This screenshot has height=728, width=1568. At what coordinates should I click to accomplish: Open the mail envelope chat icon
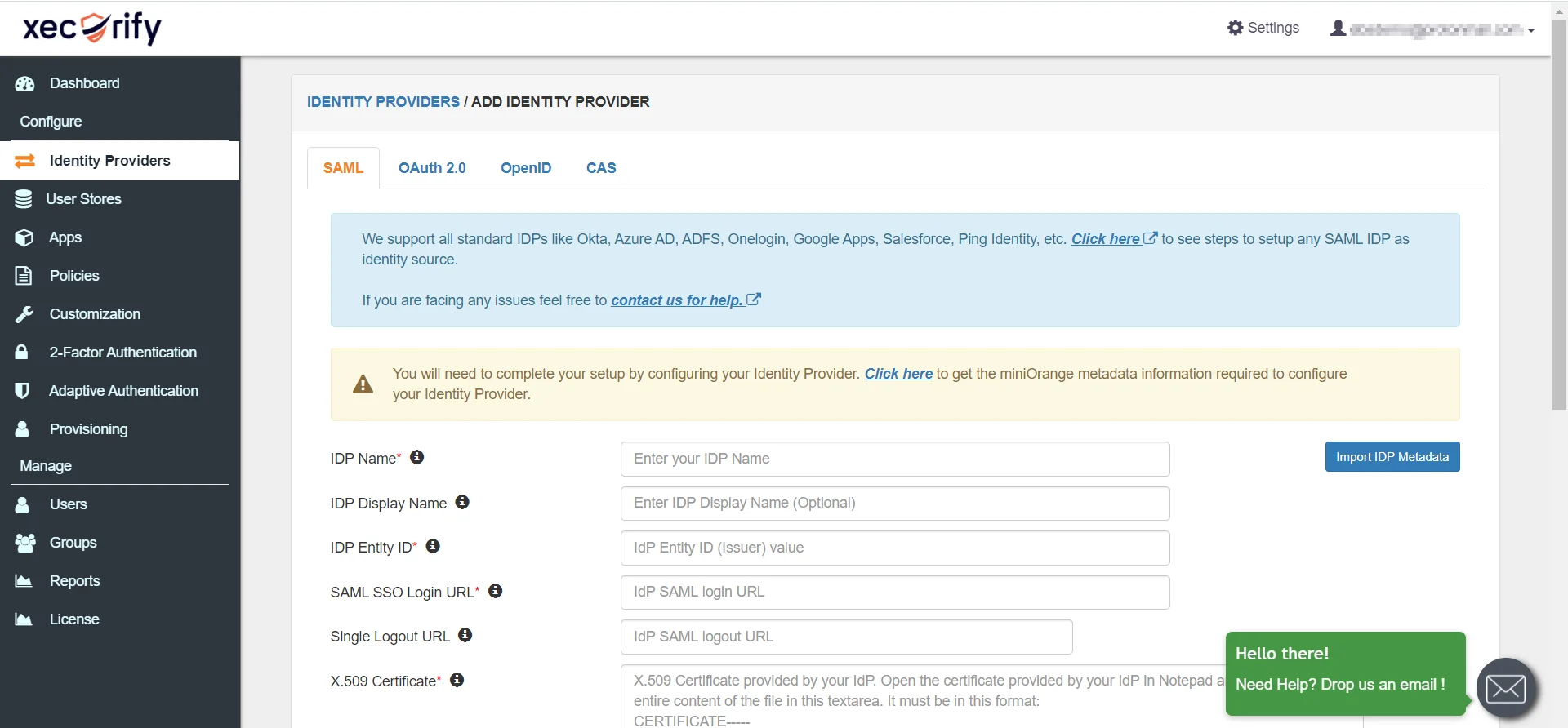click(1505, 689)
